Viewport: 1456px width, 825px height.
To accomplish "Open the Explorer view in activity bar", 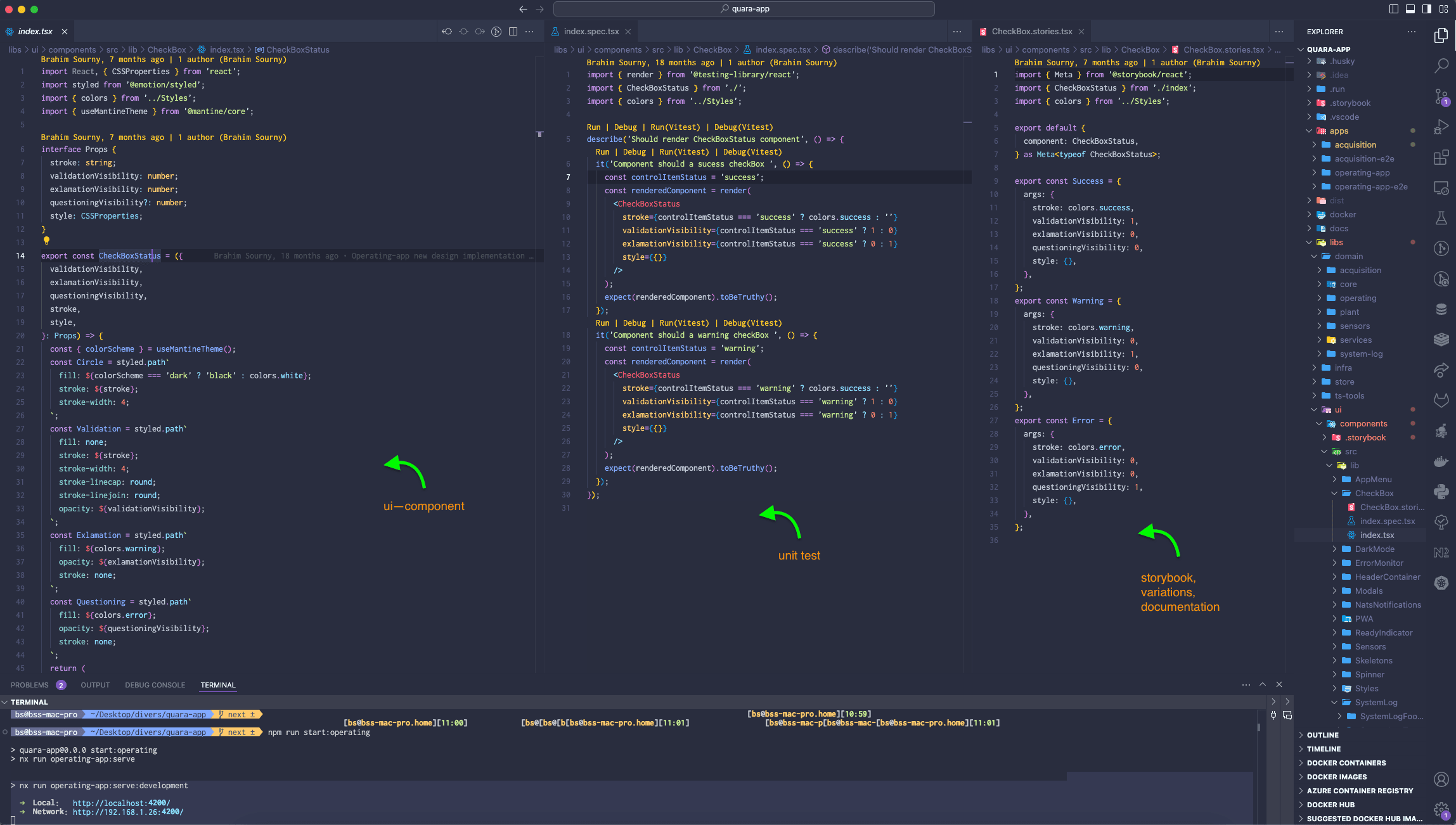I will tap(1441, 36).
